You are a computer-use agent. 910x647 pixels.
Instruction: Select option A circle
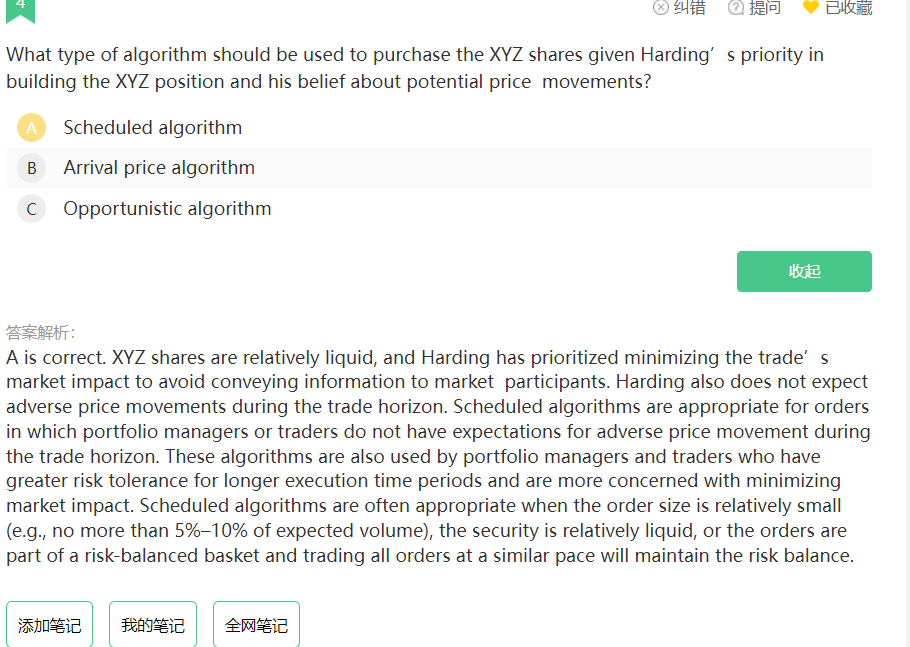[x=31, y=128]
